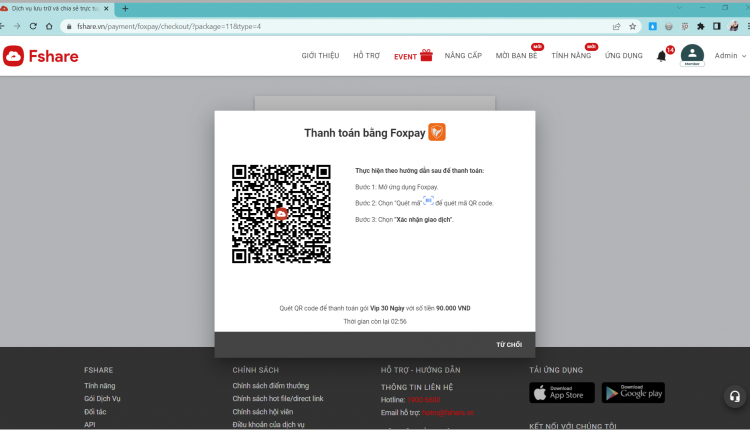Click the blue download extension icon
This screenshot has height=430, width=750.
point(652,26)
